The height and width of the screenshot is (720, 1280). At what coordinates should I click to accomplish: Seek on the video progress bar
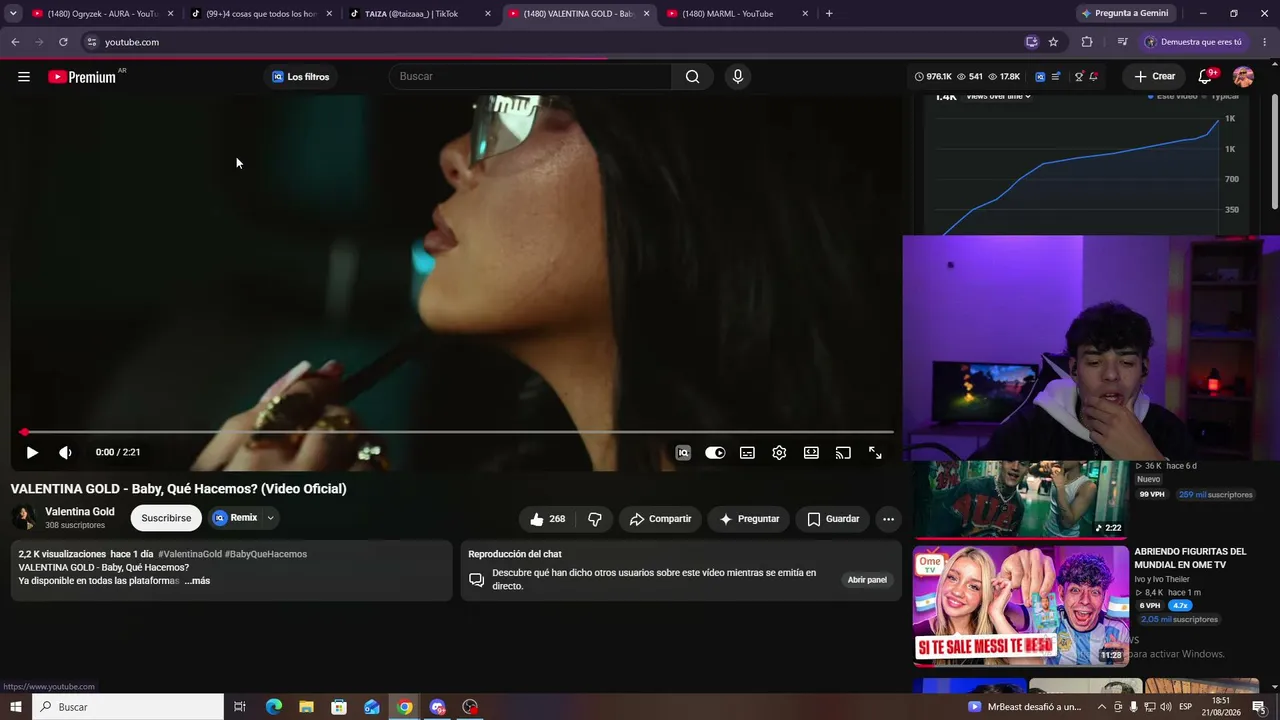(457, 432)
